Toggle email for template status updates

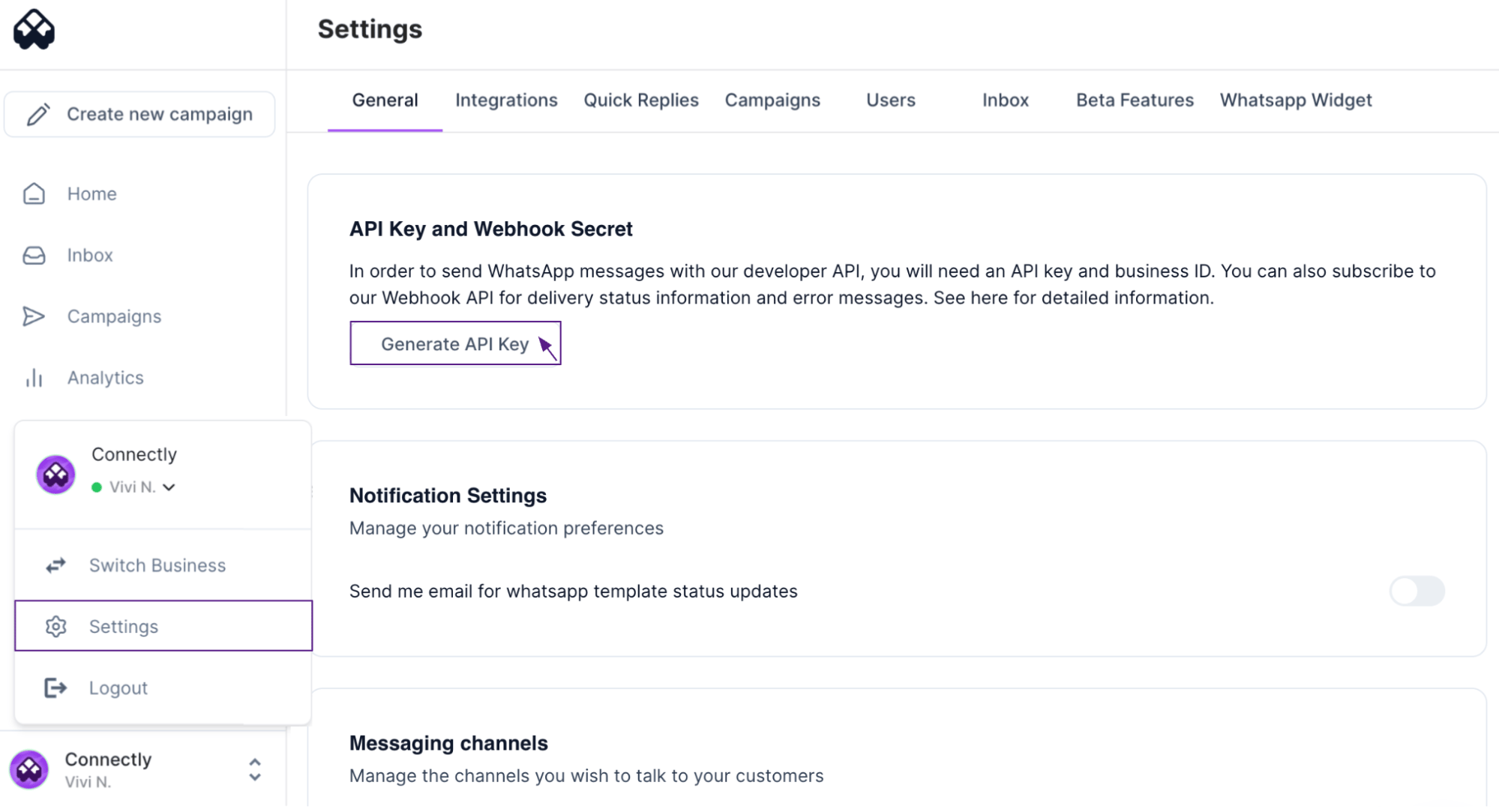pos(1417,591)
